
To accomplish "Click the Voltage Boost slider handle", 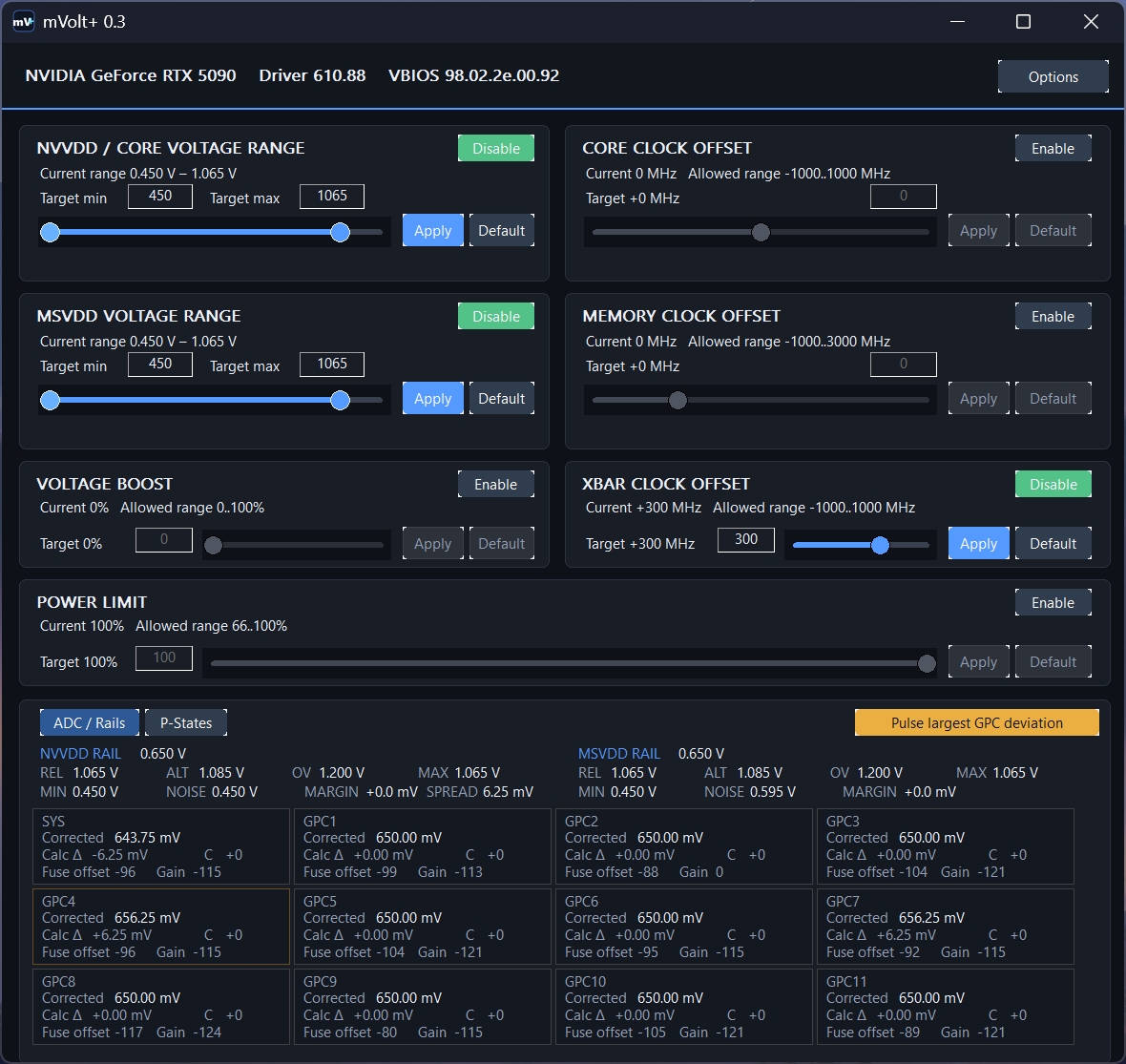I will [x=214, y=546].
